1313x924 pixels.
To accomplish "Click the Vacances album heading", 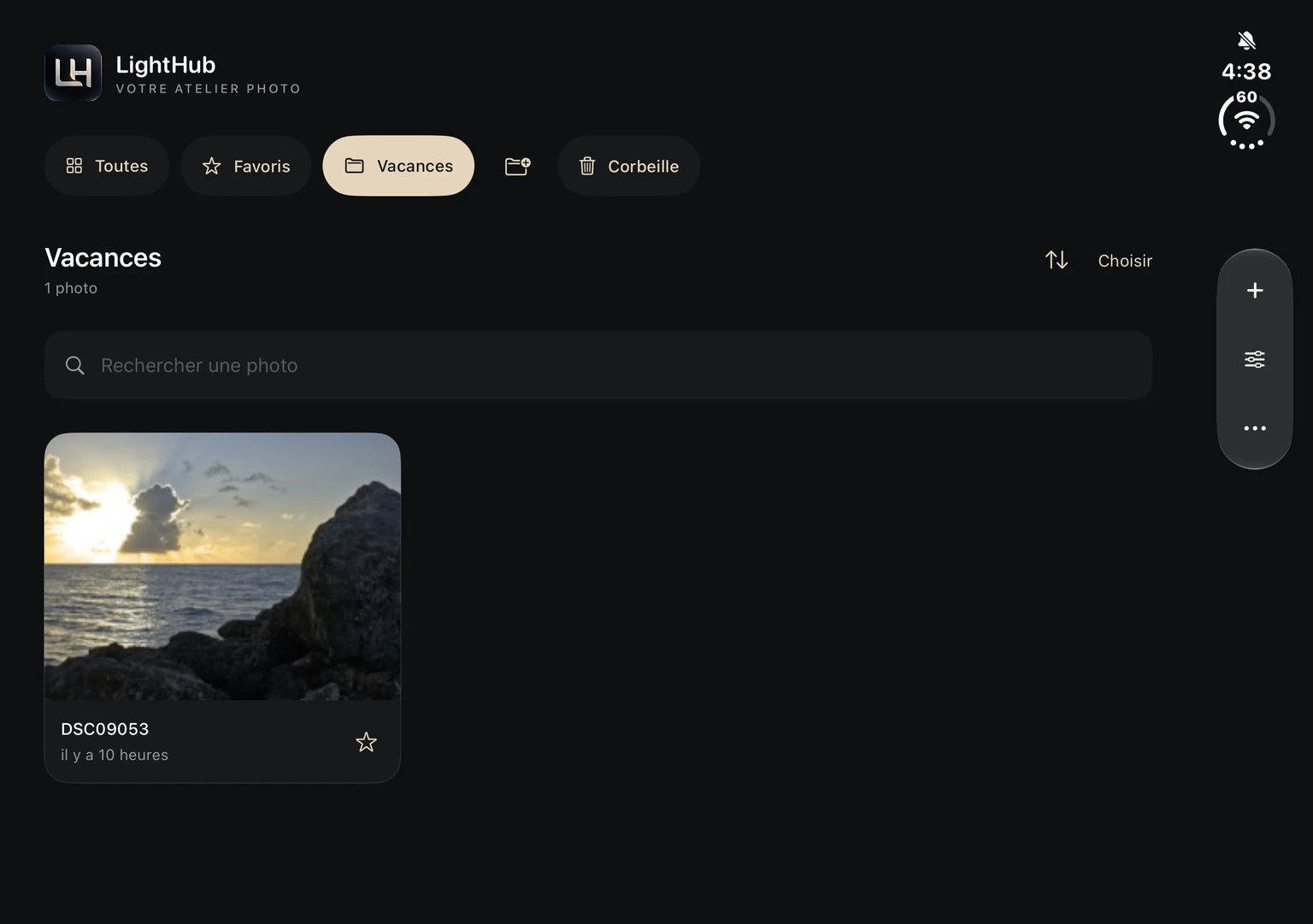I will (x=103, y=257).
